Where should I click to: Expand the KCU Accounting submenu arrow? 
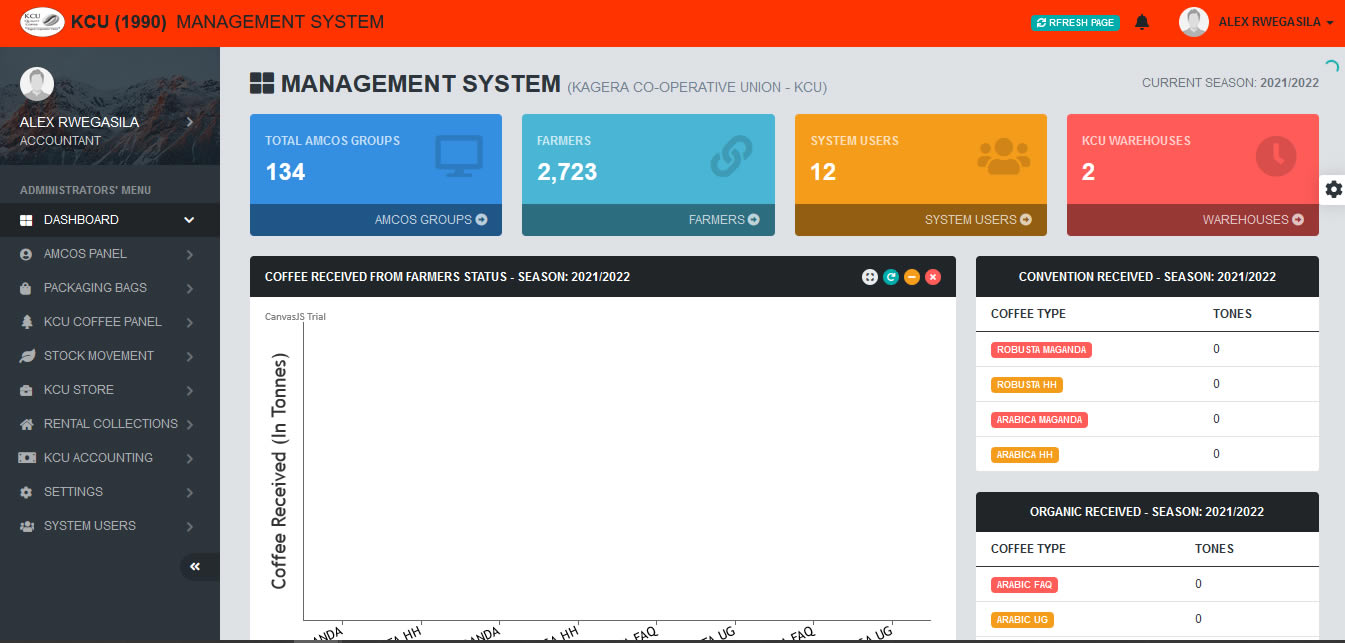(x=189, y=458)
